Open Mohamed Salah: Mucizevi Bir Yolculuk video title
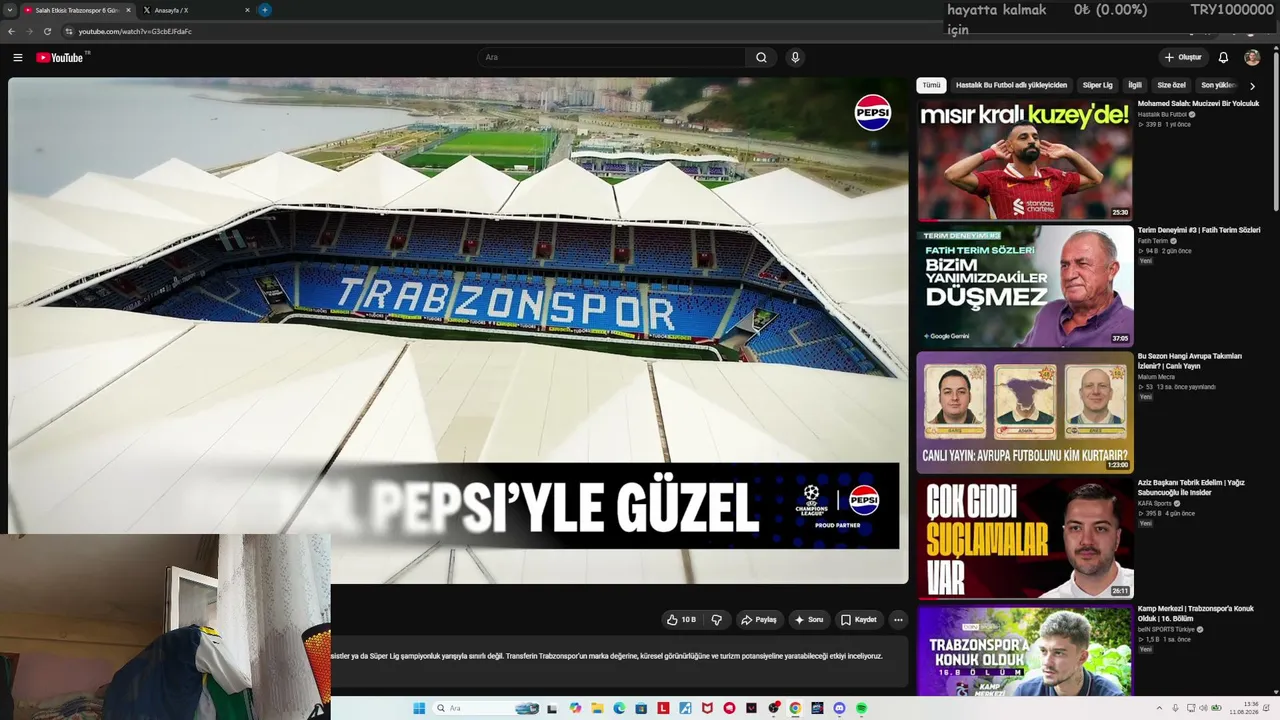1280x720 pixels. click(x=1198, y=104)
